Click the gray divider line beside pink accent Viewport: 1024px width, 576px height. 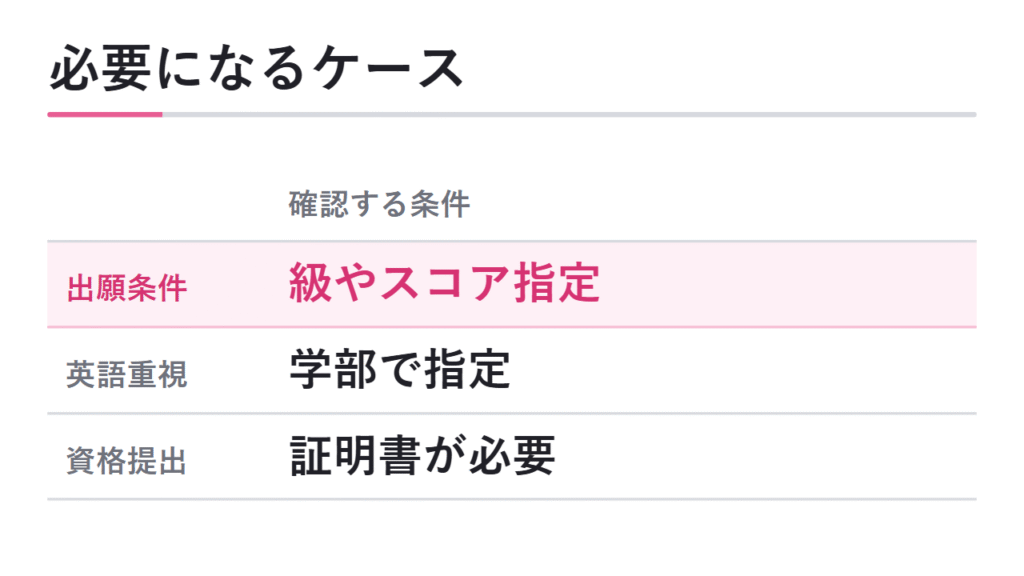click(569, 114)
